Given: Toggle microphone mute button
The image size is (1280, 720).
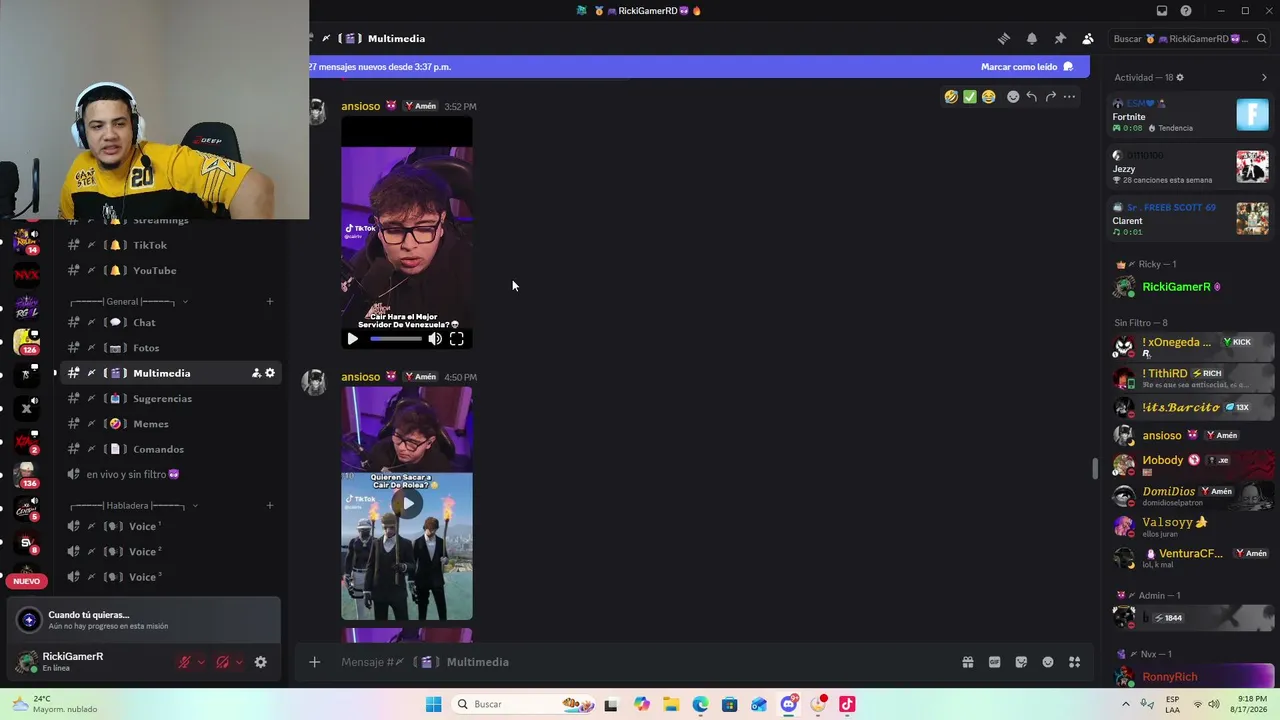Looking at the screenshot, I should 184,662.
